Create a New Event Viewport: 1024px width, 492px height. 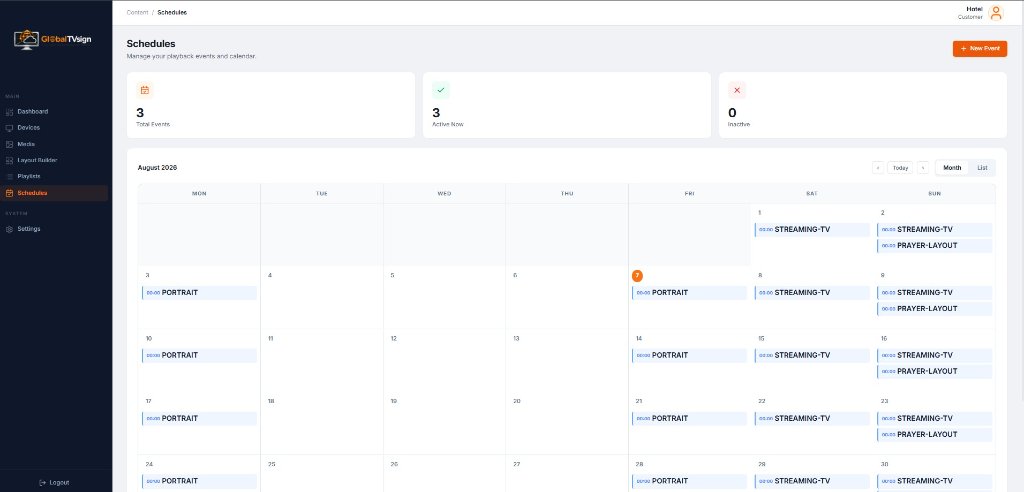(x=980, y=49)
